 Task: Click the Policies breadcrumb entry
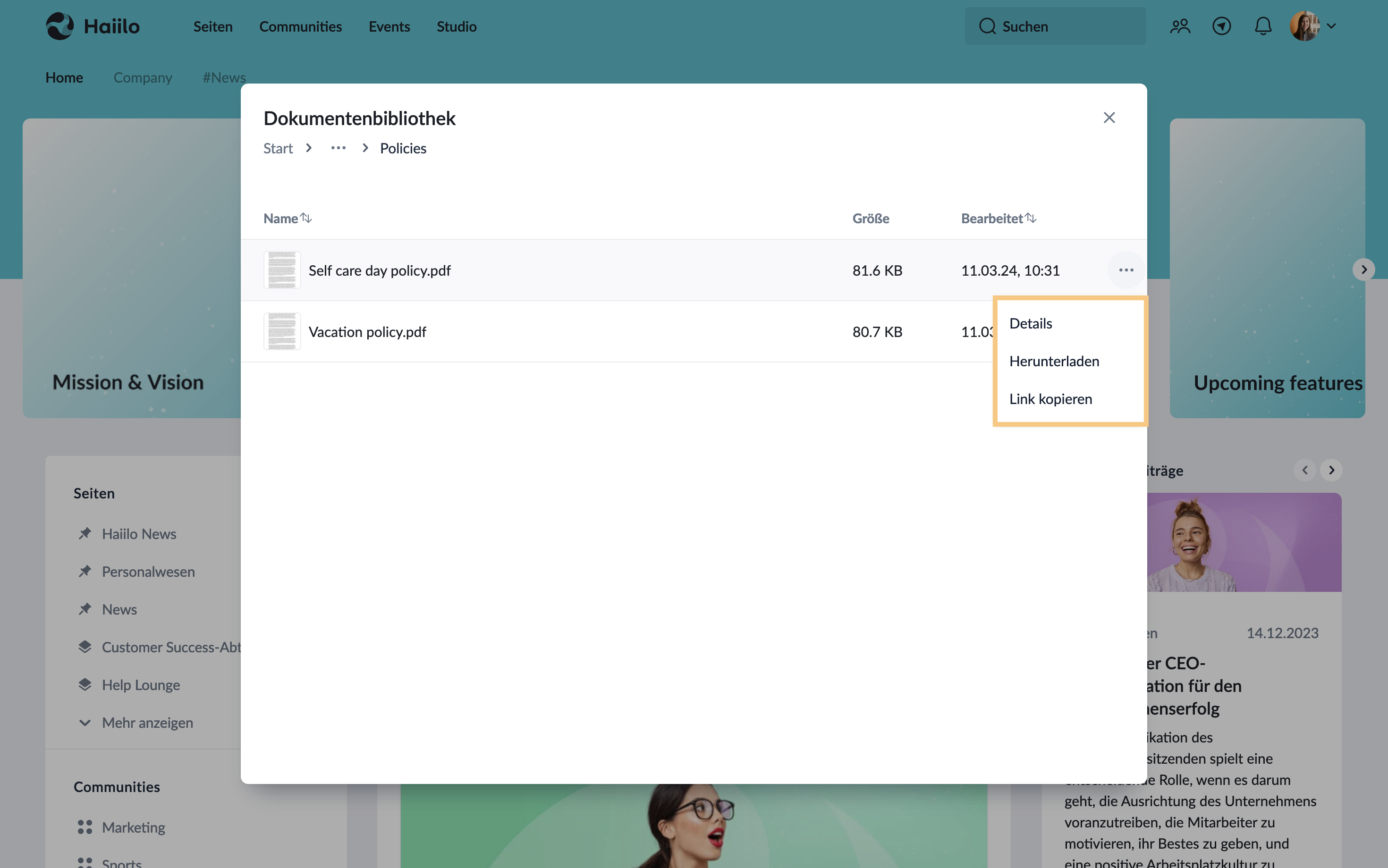(403, 148)
